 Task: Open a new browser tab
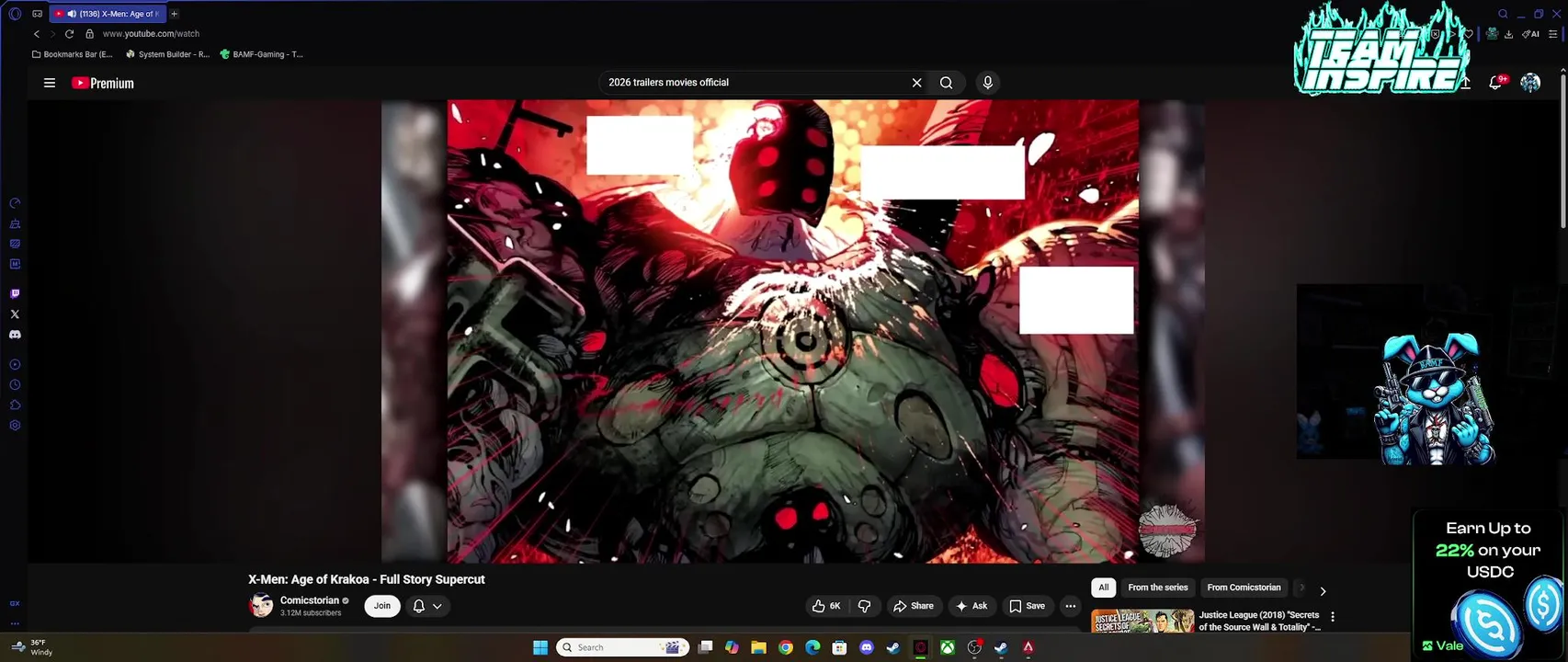(174, 14)
